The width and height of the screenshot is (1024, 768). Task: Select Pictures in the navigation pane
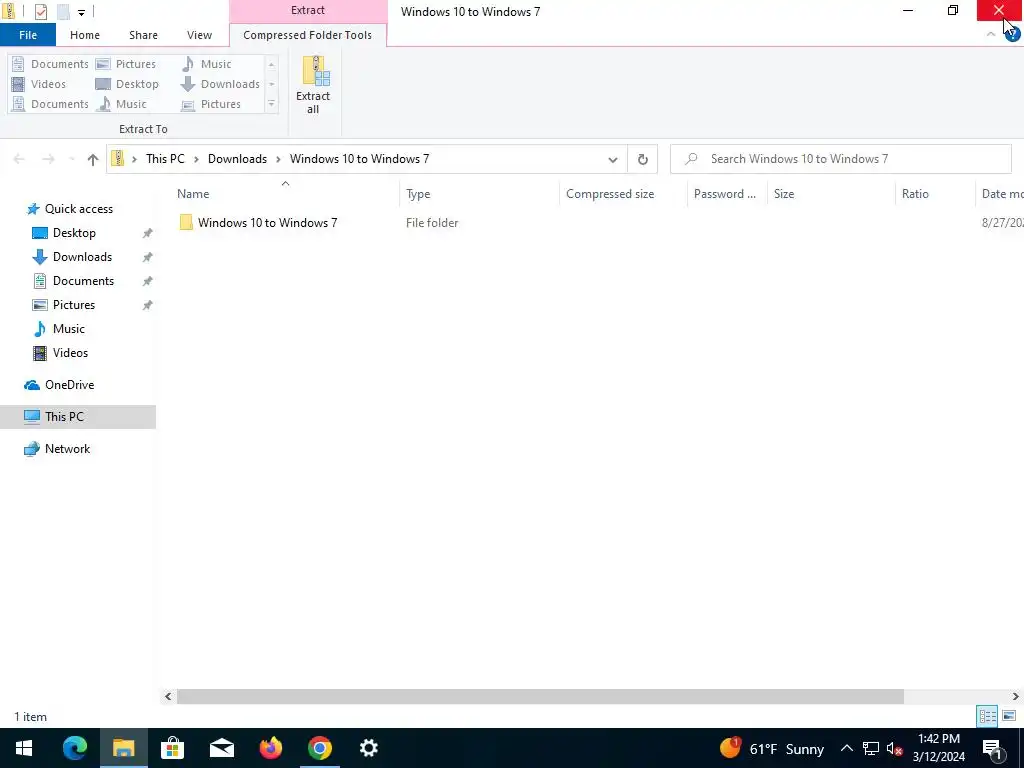point(74,305)
